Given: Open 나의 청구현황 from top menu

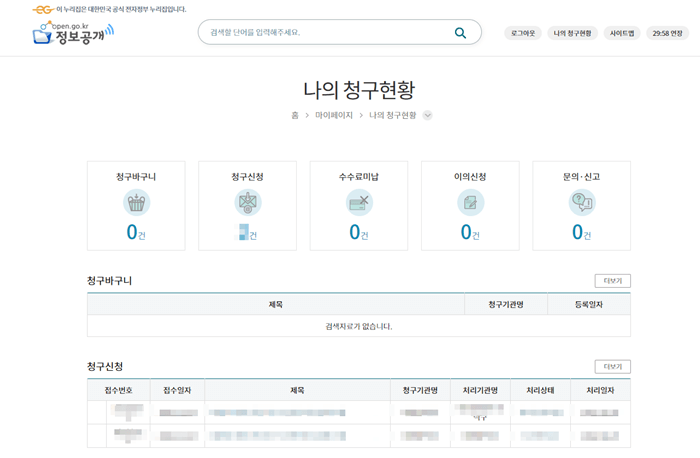Looking at the screenshot, I should tap(572, 33).
